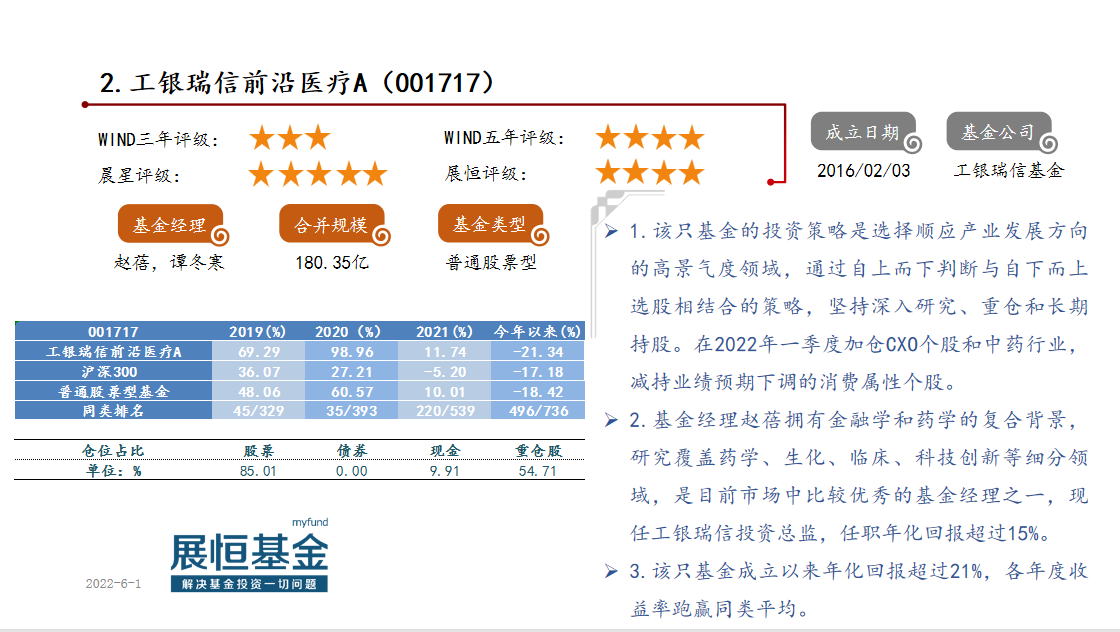Select the 沪深300 value 27.21

(351, 371)
